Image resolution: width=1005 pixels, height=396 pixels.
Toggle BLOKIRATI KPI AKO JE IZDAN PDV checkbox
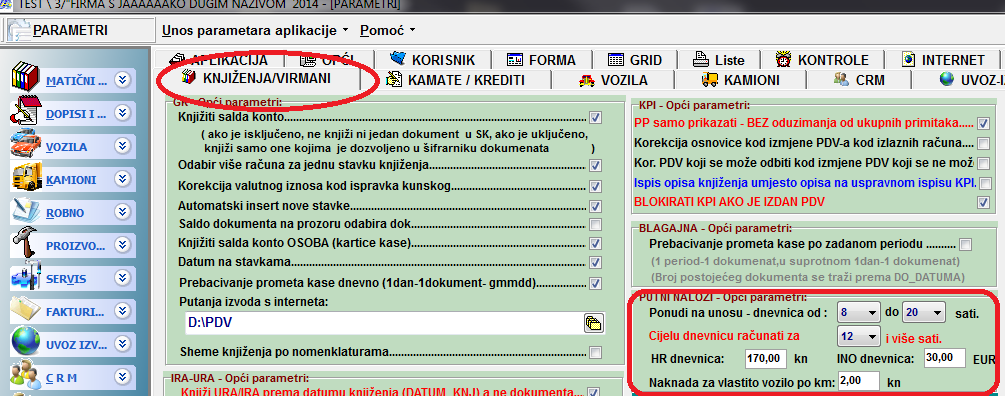coord(983,202)
